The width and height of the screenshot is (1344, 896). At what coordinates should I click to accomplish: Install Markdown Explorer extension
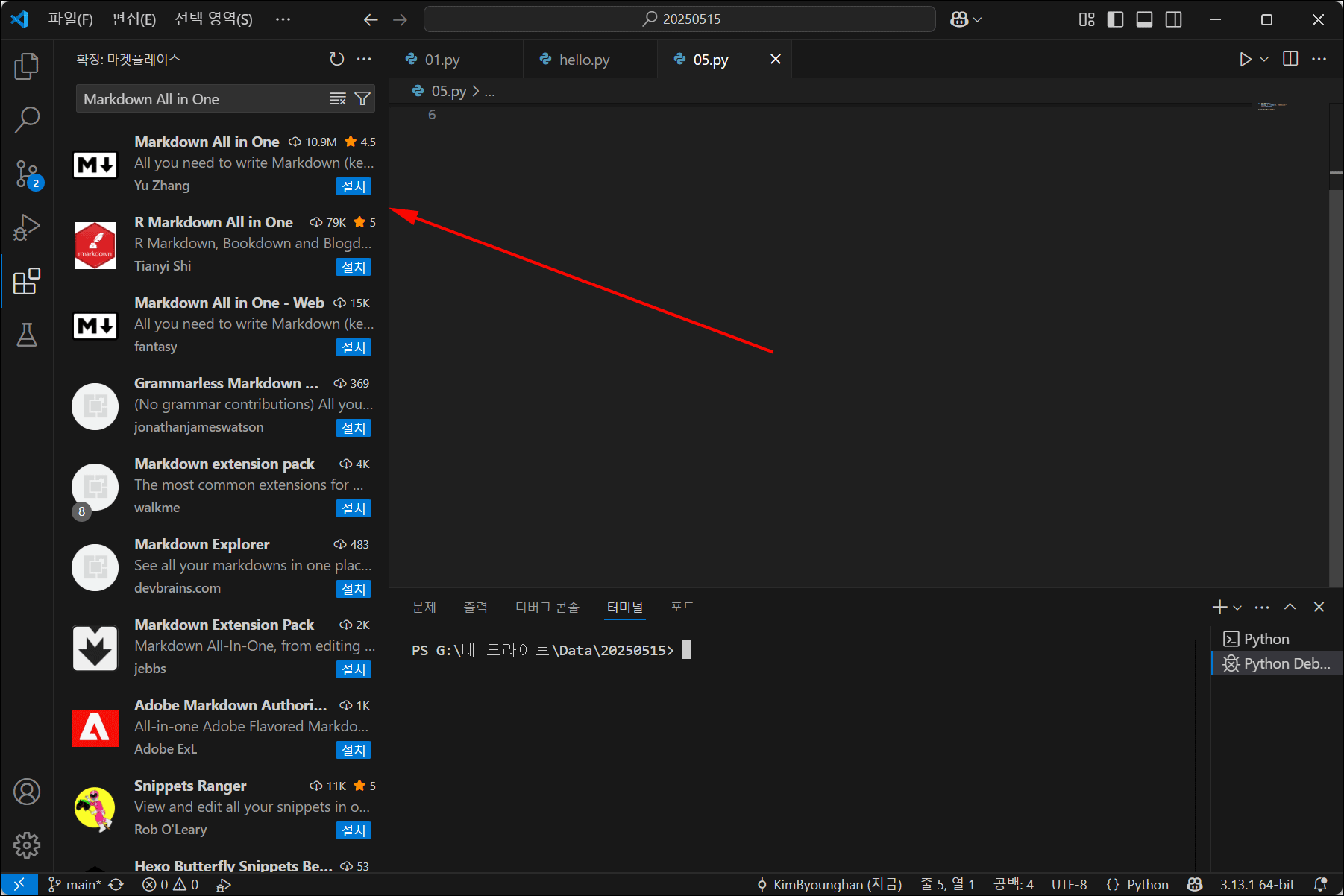(354, 589)
